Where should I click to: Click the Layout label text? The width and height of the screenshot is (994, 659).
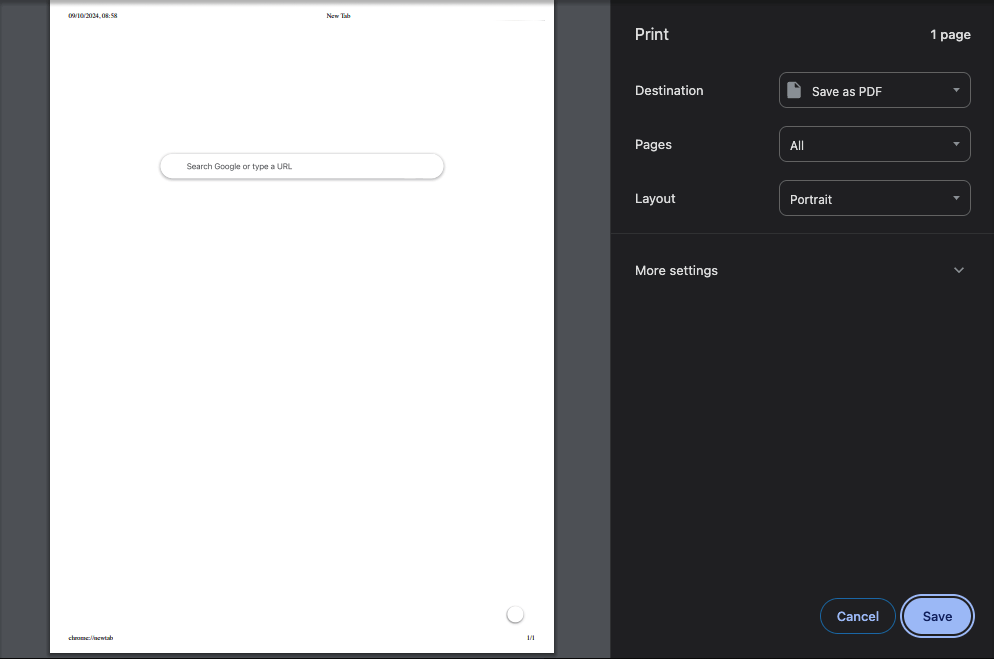tap(655, 198)
